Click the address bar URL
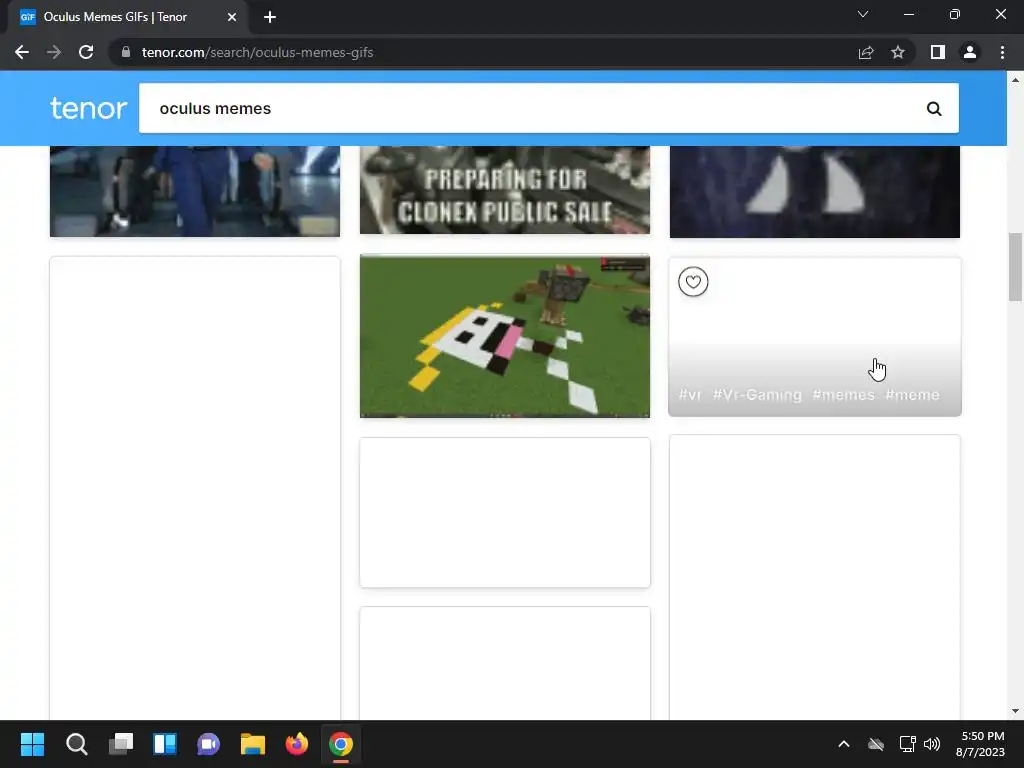The width and height of the screenshot is (1024, 768). [x=257, y=52]
